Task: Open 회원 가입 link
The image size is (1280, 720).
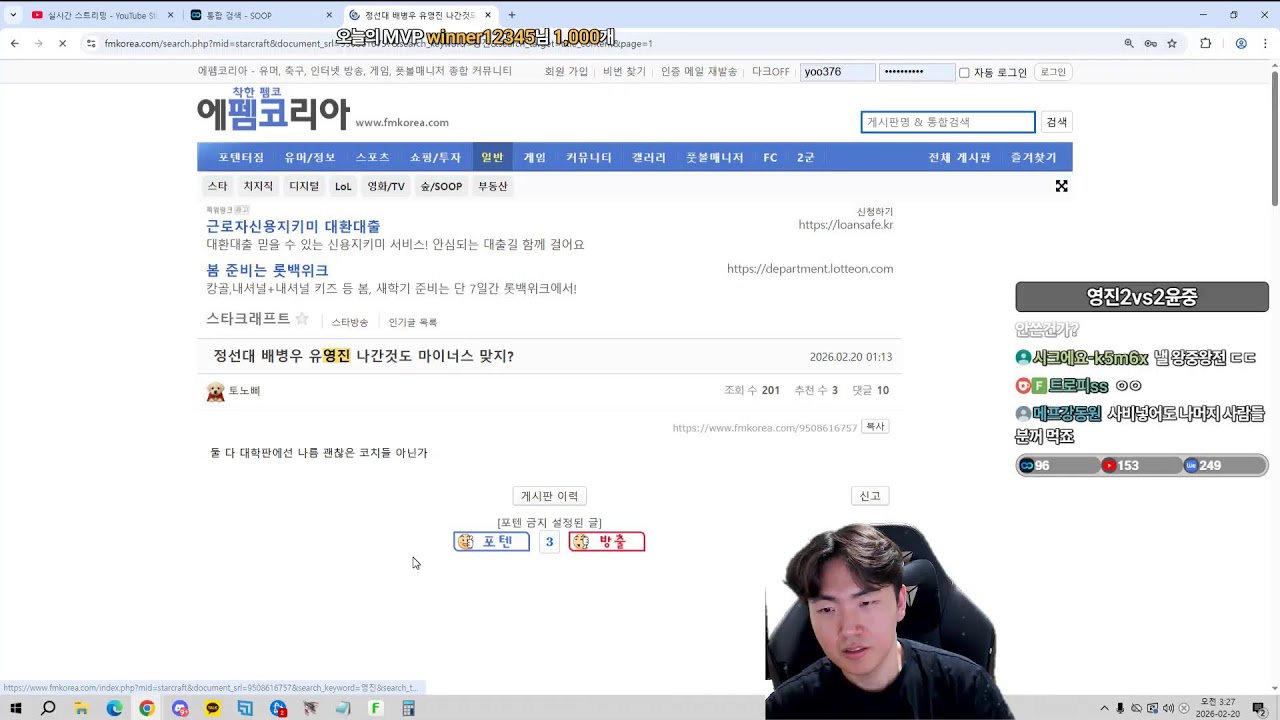Action: pos(566,72)
